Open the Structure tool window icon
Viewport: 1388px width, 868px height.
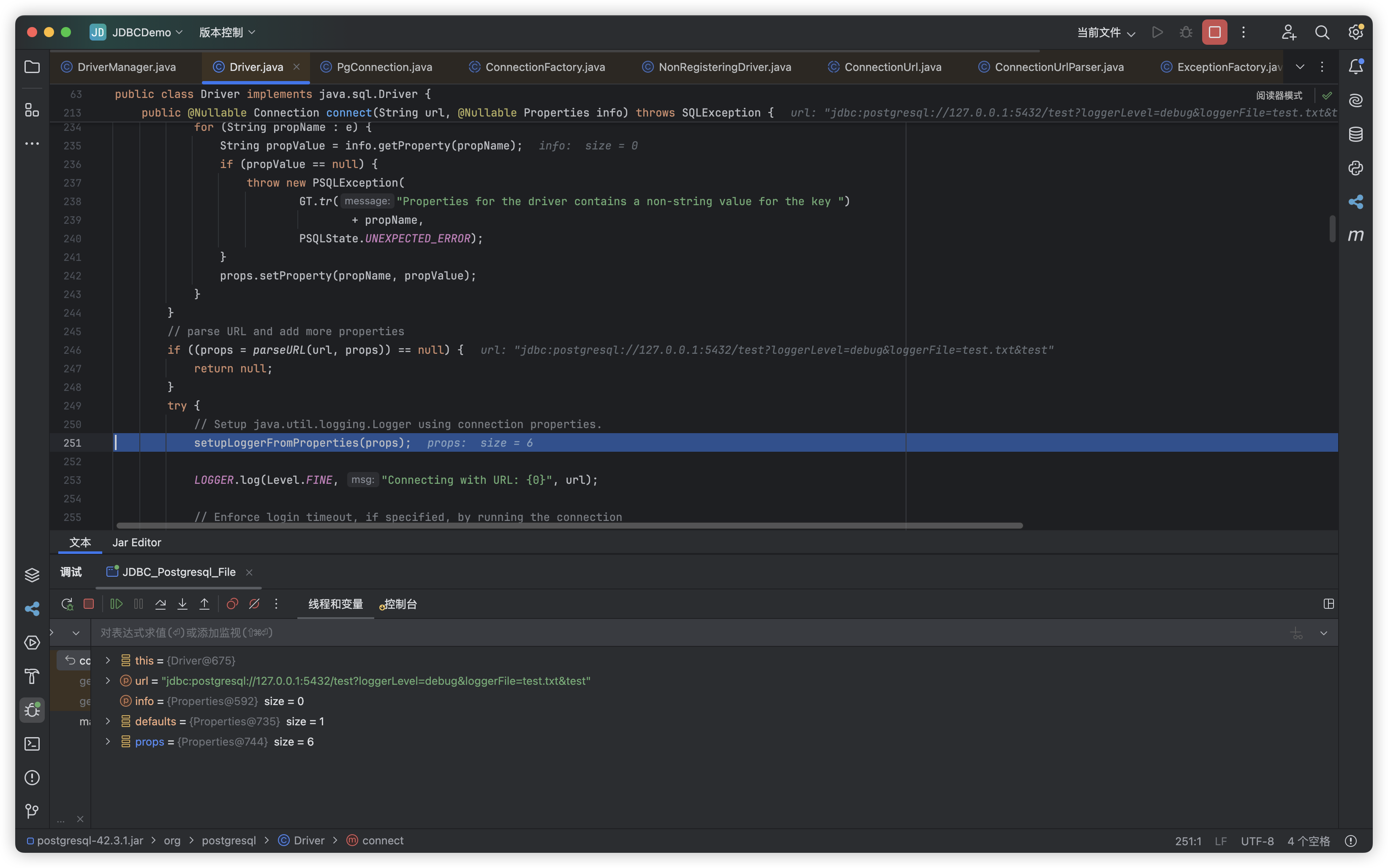click(32, 110)
